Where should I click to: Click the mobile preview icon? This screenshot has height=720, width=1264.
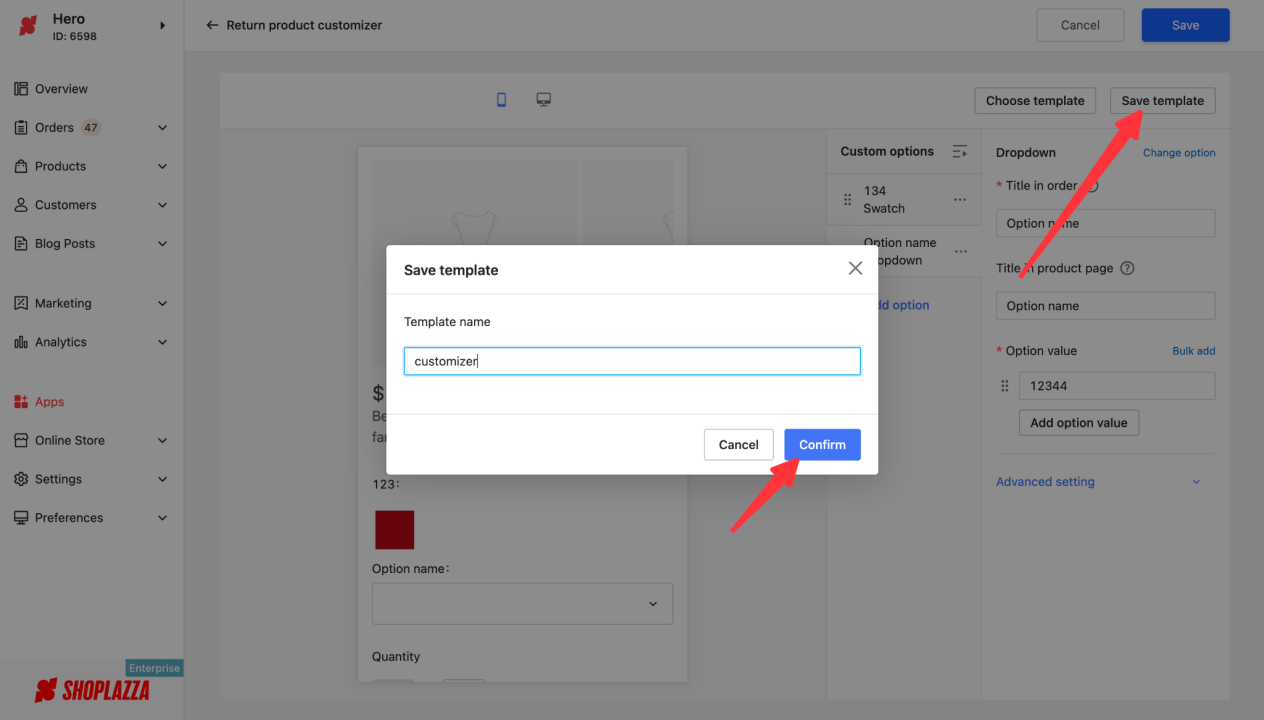coord(502,100)
